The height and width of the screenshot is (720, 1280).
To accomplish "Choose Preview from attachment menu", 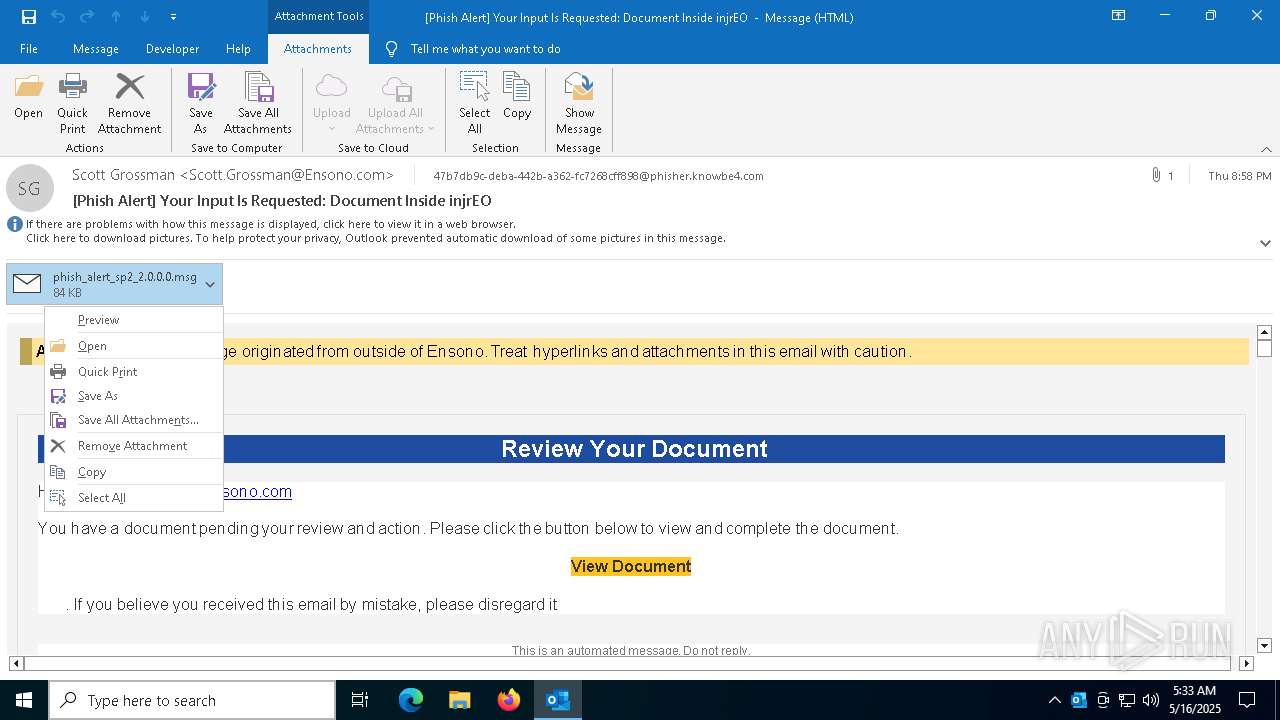I will click(x=134, y=320).
